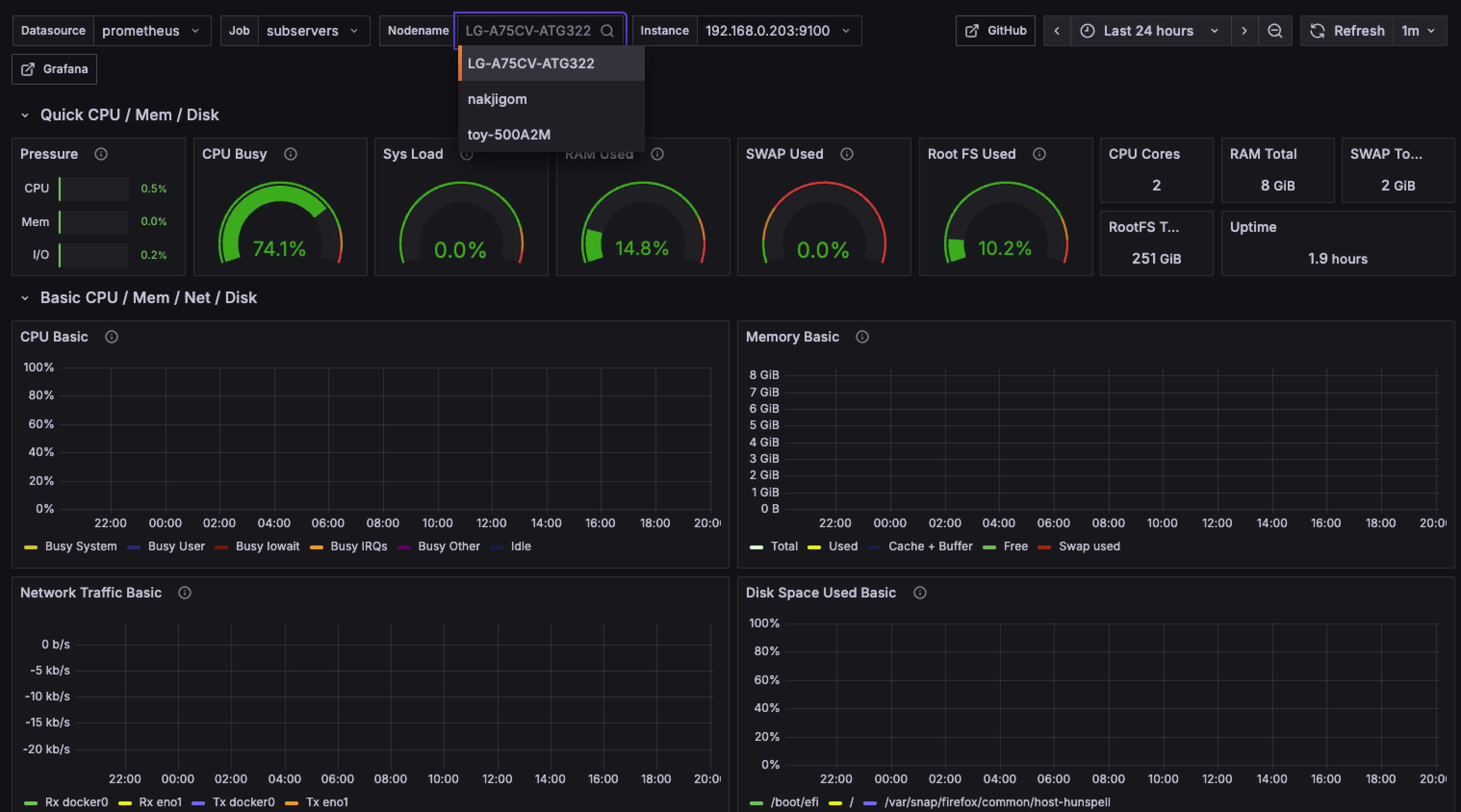Click info icon next to CPU Busy

tap(290, 154)
